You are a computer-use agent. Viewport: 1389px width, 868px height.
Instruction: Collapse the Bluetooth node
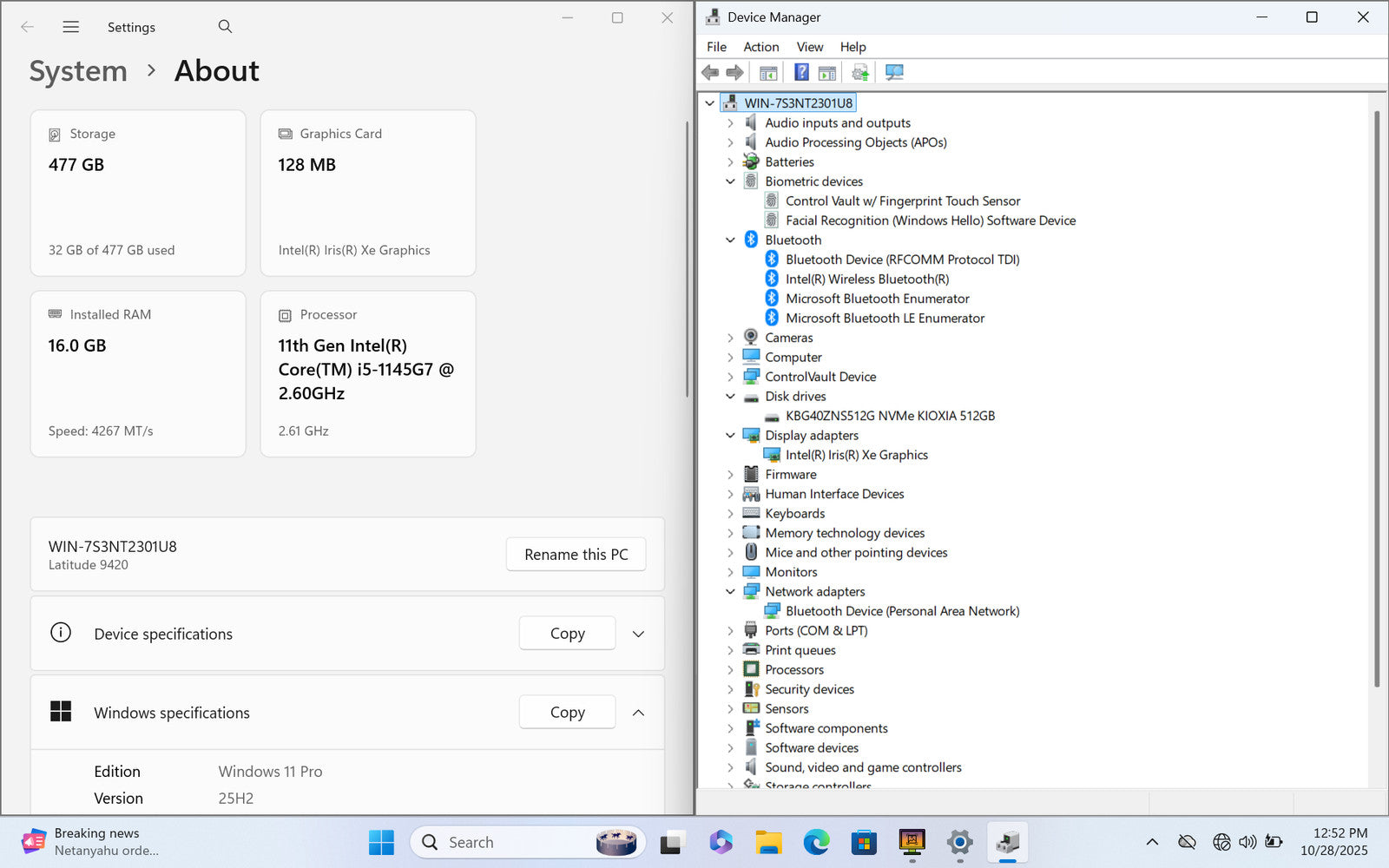(730, 240)
